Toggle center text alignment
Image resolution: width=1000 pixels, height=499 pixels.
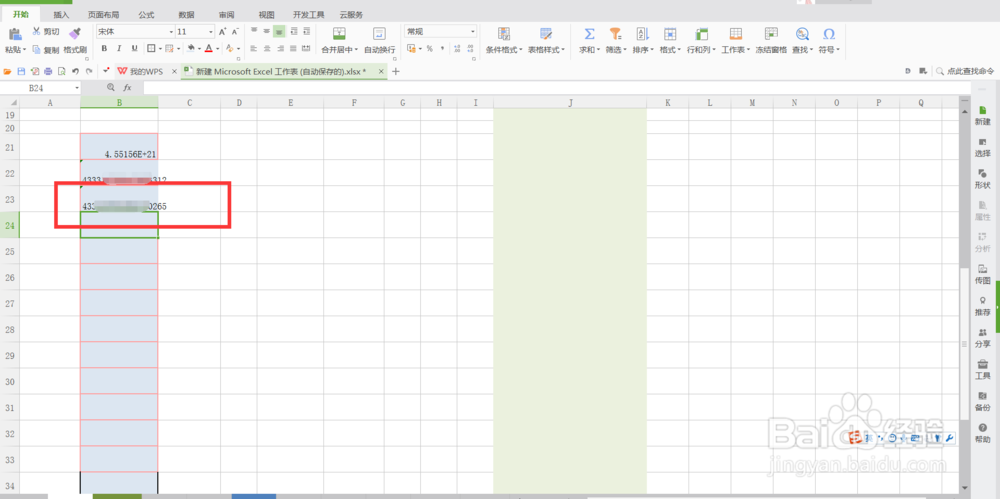pos(267,48)
